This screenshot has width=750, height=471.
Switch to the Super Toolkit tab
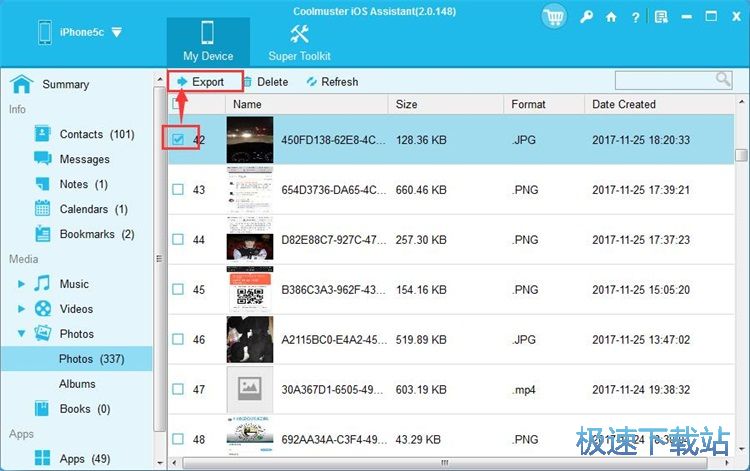click(x=299, y=42)
